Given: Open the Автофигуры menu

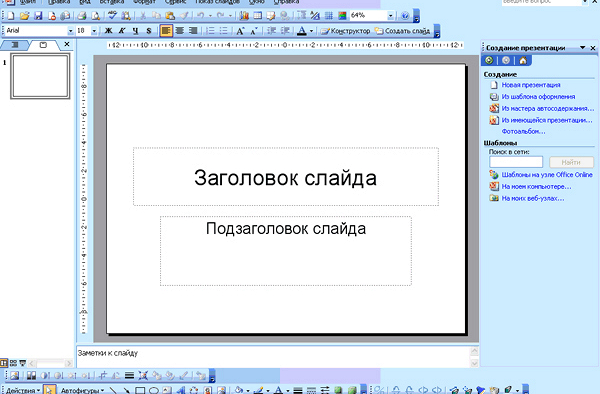Looking at the screenshot, I should (82, 391).
